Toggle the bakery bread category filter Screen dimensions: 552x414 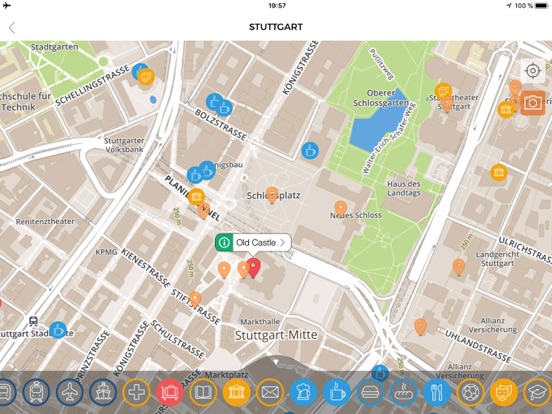pos(403,392)
